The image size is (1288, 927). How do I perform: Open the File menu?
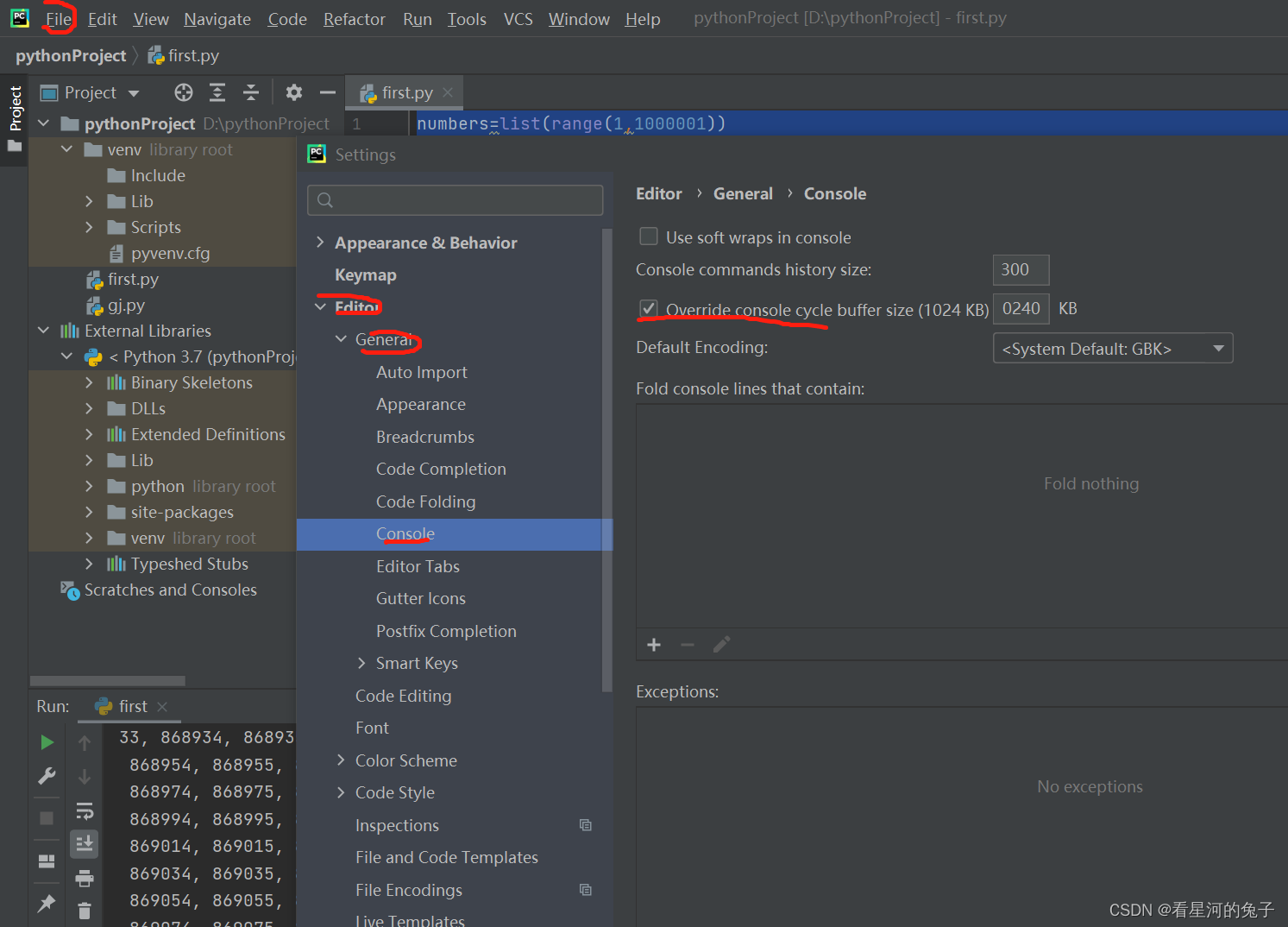tap(59, 19)
